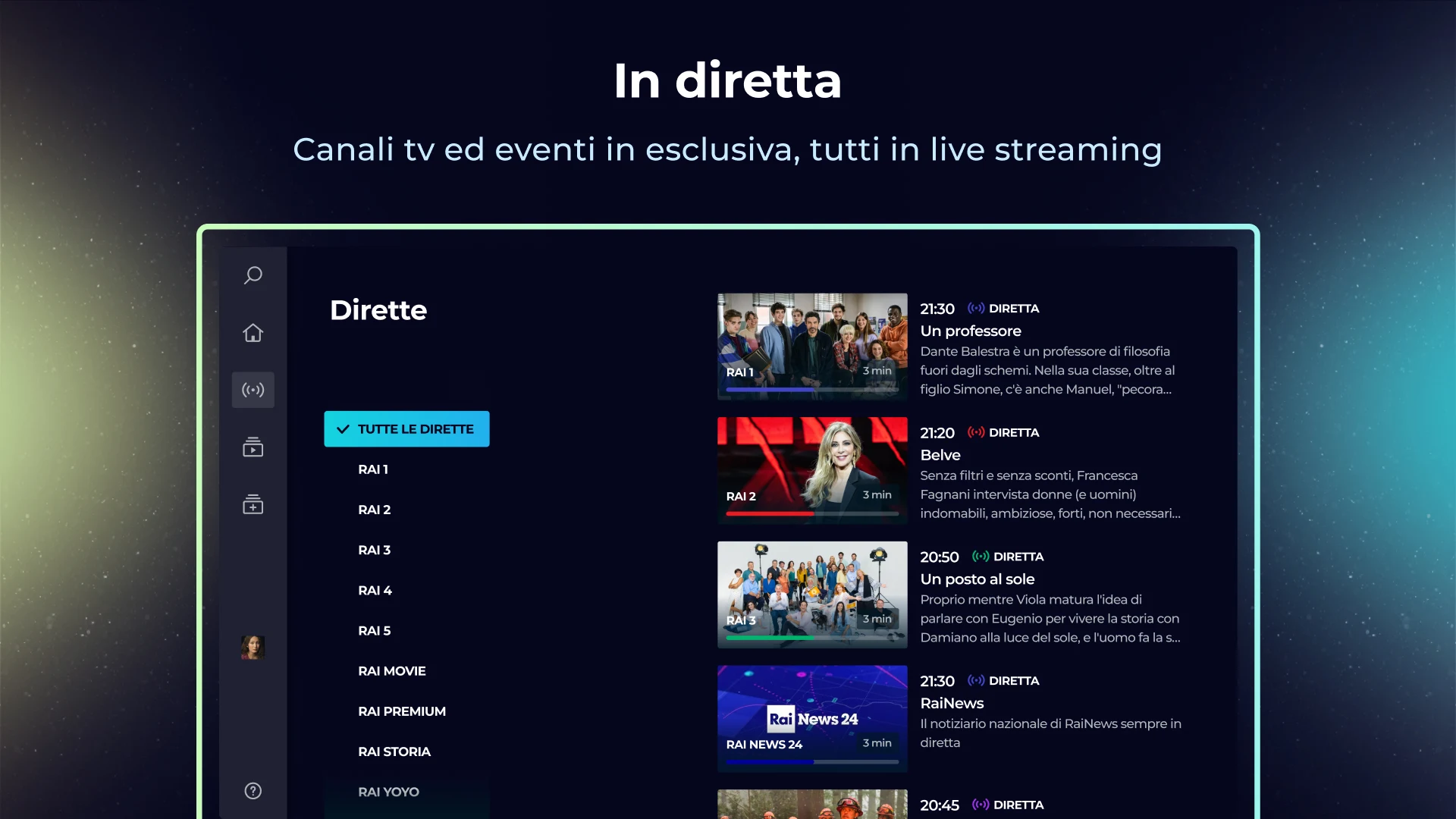Image resolution: width=1456 pixels, height=819 pixels.
Task: Open the on-demand video library icon
Action: (253, 447)
